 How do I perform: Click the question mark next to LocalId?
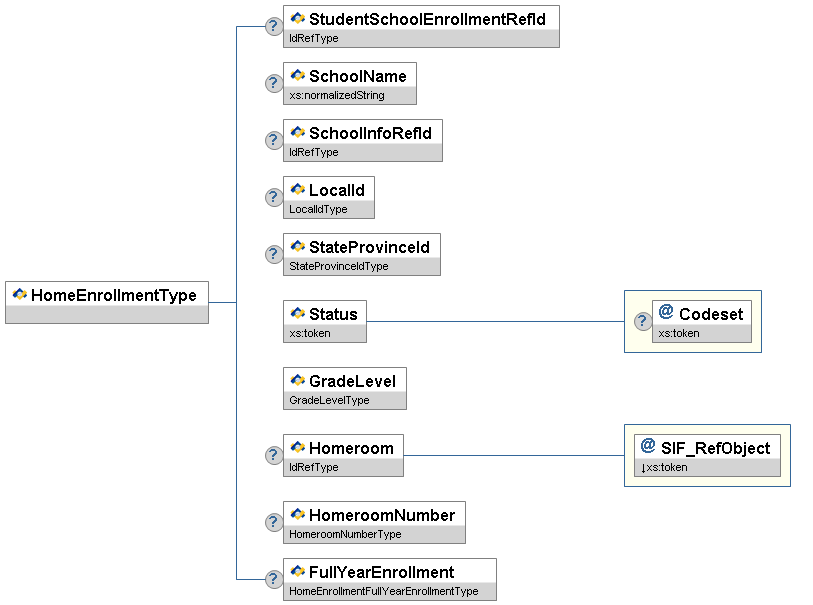273,198
